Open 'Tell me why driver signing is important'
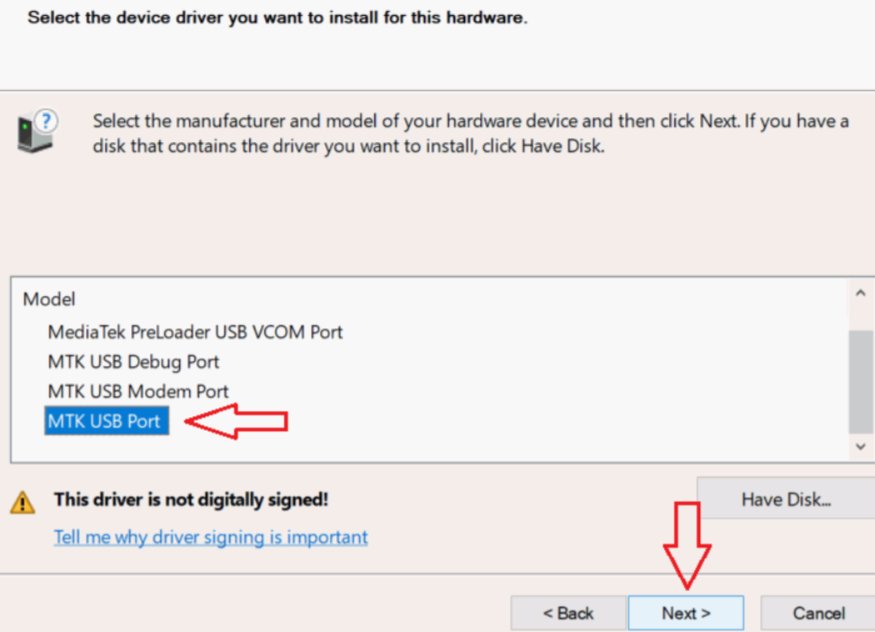The height and width of the screenshot is (632, 875). coord(210,537)
